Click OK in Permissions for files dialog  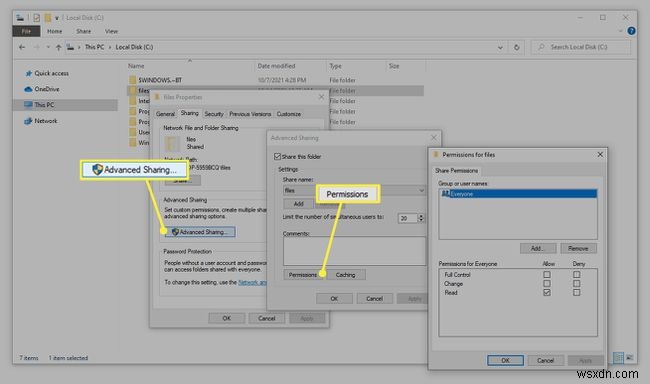505,360
